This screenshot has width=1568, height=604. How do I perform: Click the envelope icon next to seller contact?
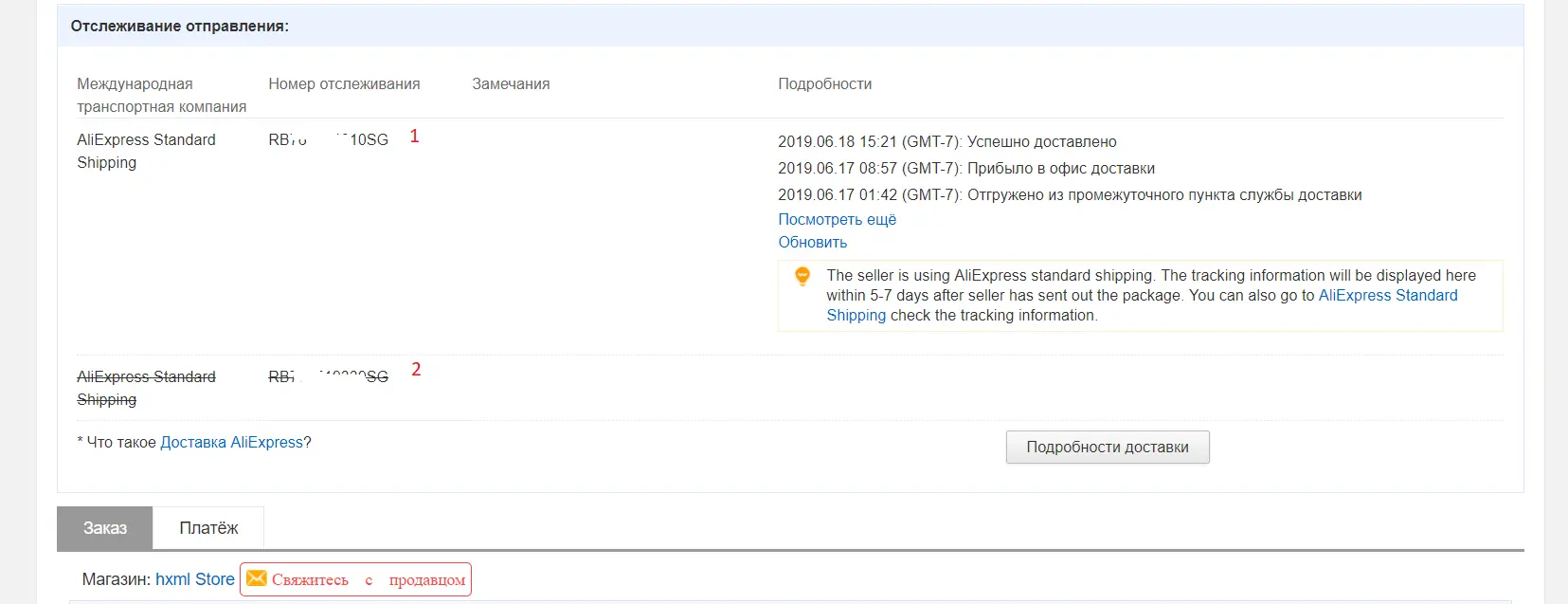[257, 578]
